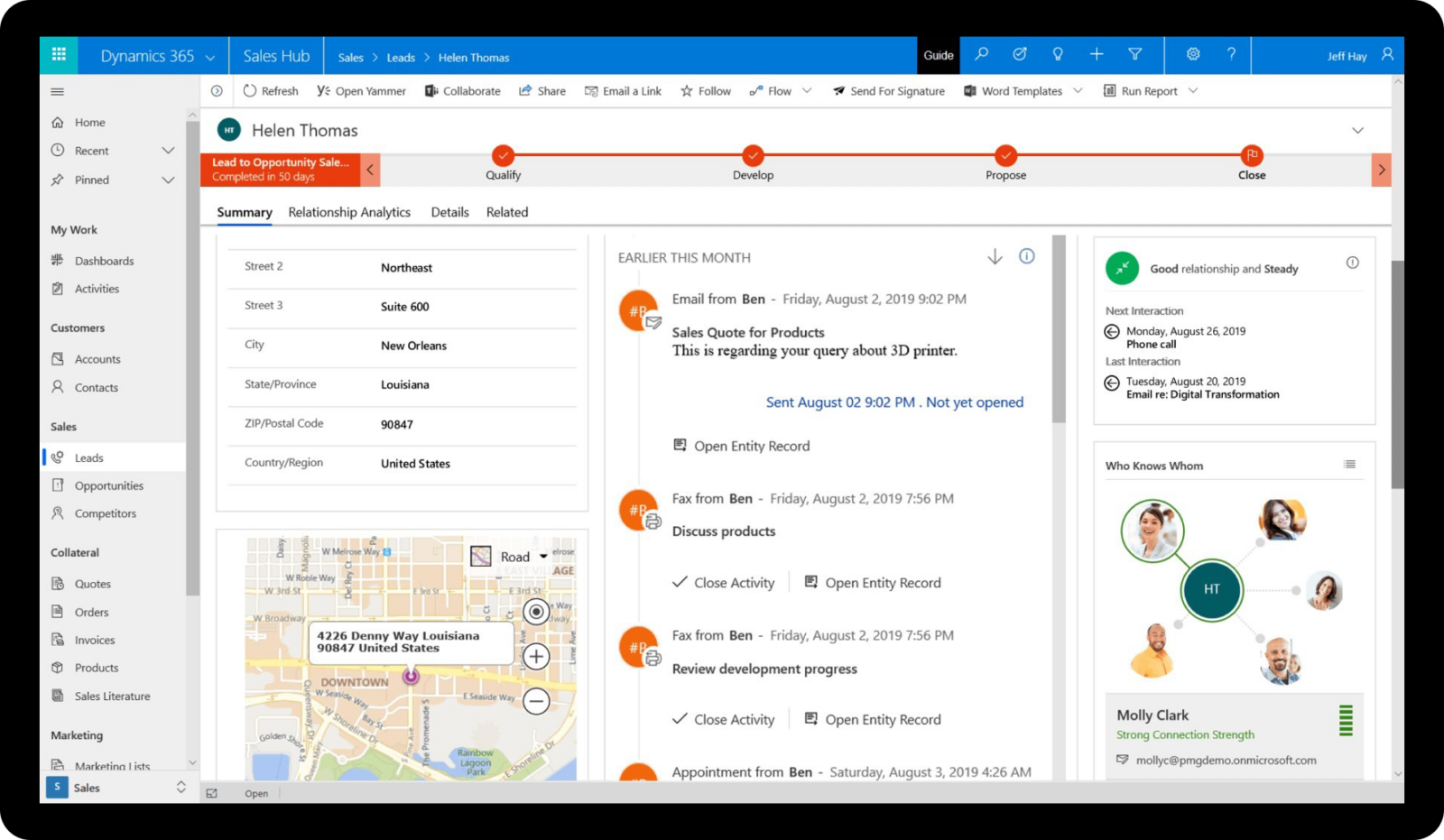
Task: Click the plus quick-create icon
Action: 1097,54
